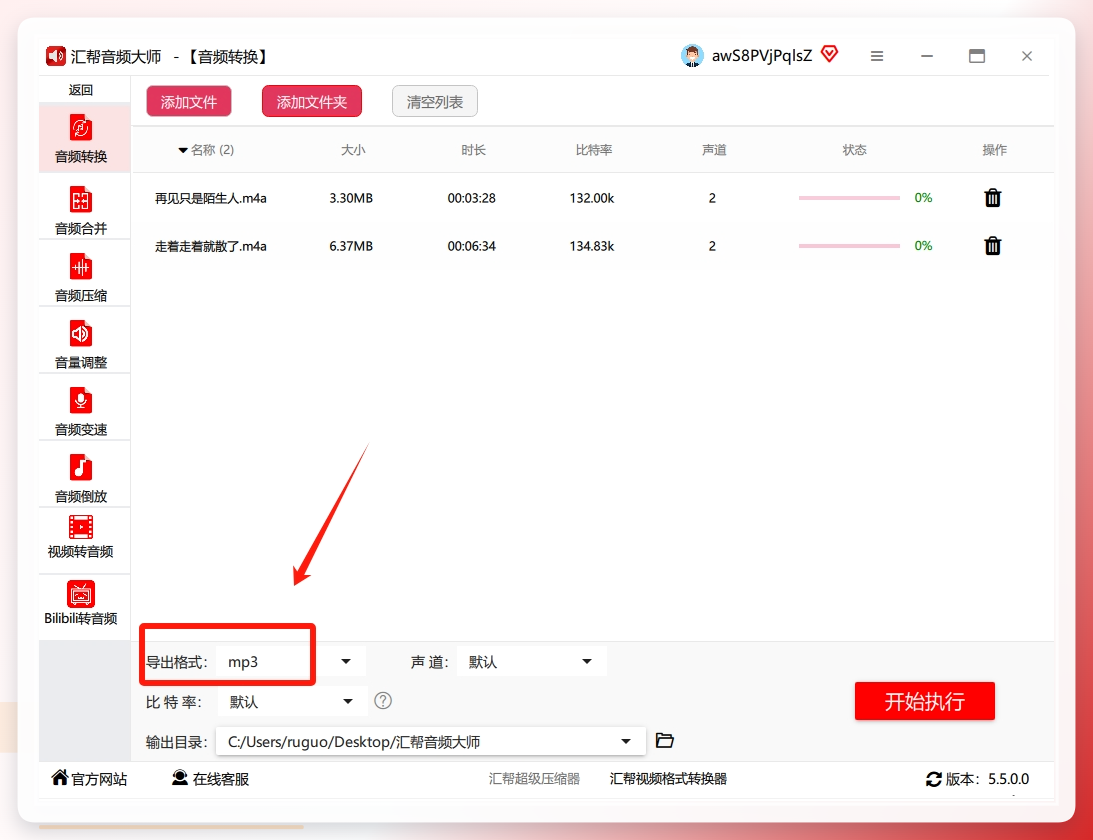
Task: Open the 汇帮超级压缩器 link
Action: coord(534,779)
